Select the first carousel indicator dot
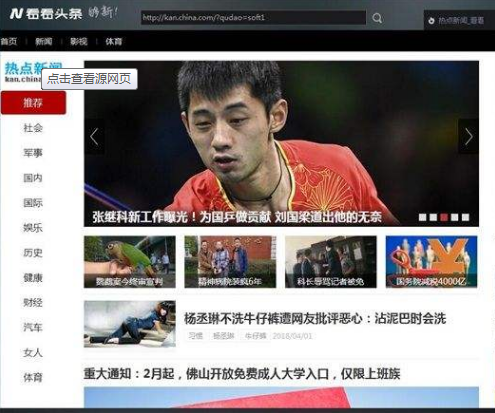495x413 pixels. (x=422, y=217)
